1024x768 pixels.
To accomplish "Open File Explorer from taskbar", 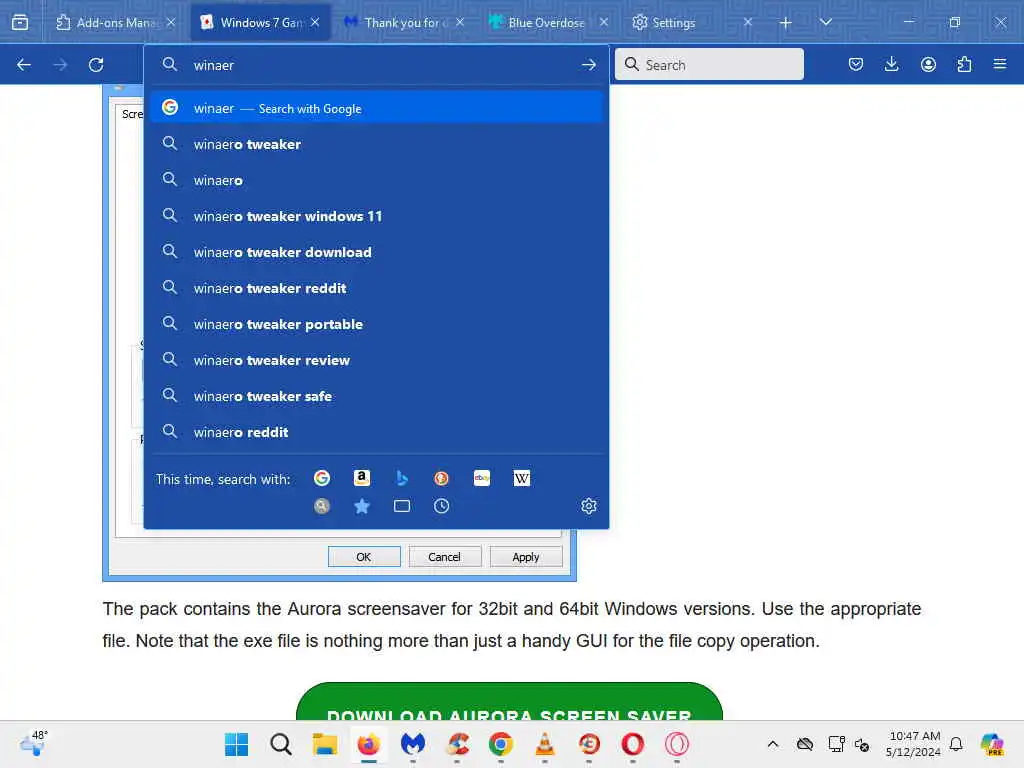I will [325, 744].
